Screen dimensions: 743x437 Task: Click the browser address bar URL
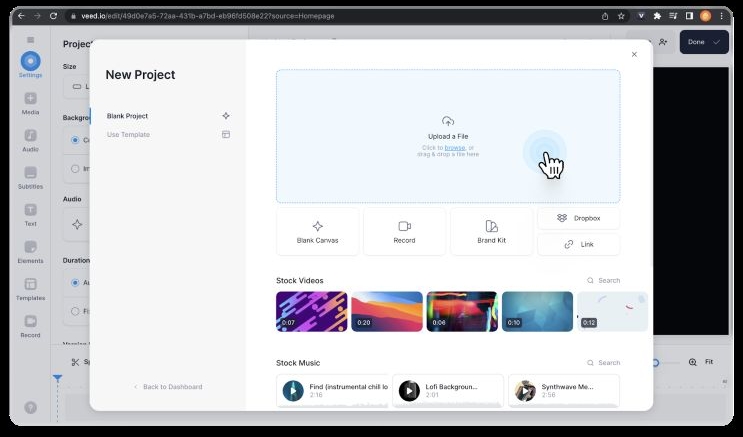point(208,16)
